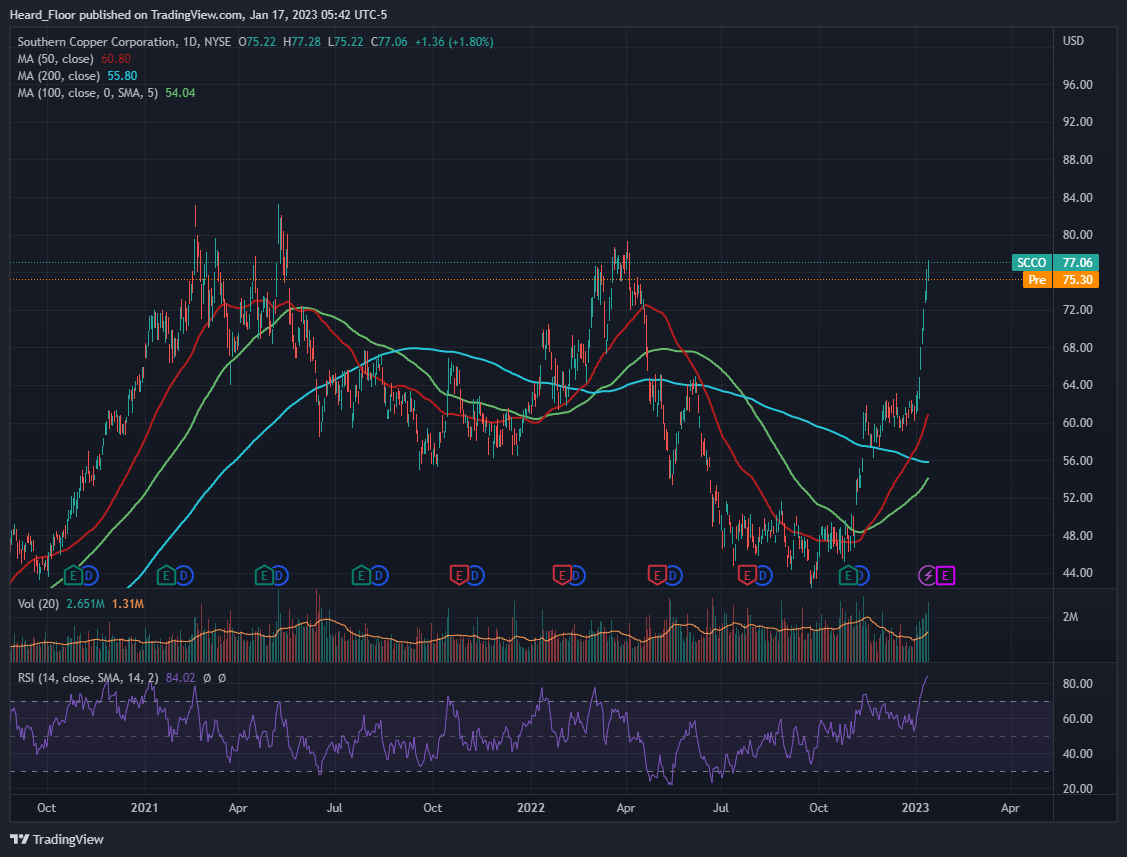Open dividend D marker for late April 2021

point(280,575)
